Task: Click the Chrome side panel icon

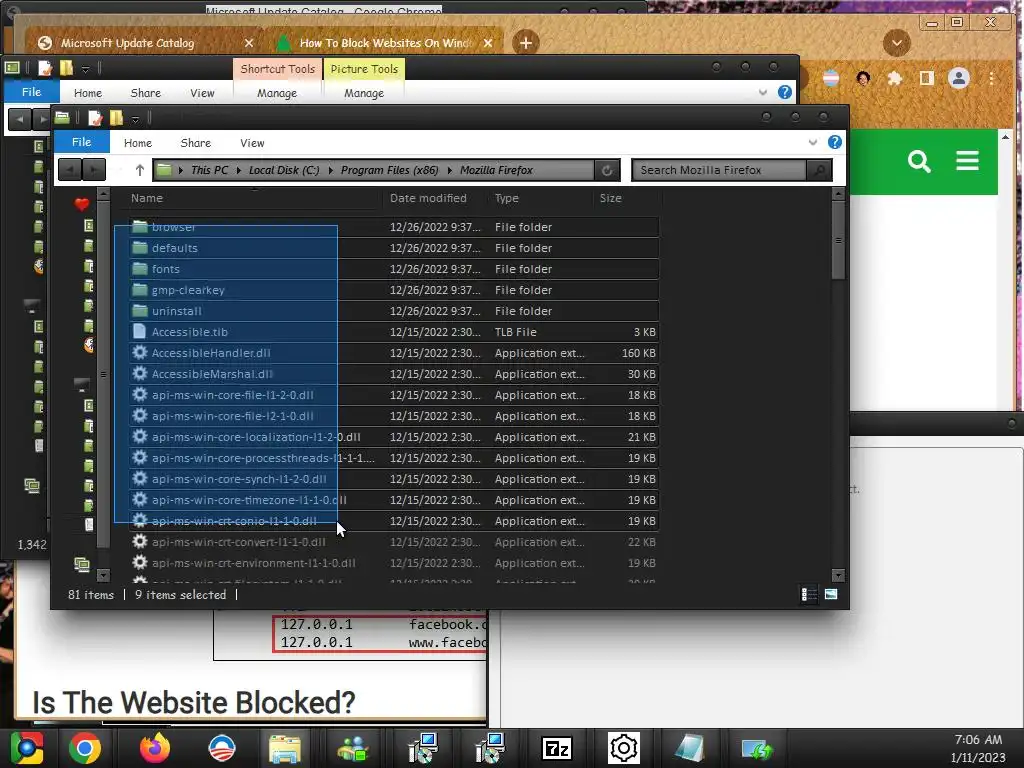Action: click(926, 78)
